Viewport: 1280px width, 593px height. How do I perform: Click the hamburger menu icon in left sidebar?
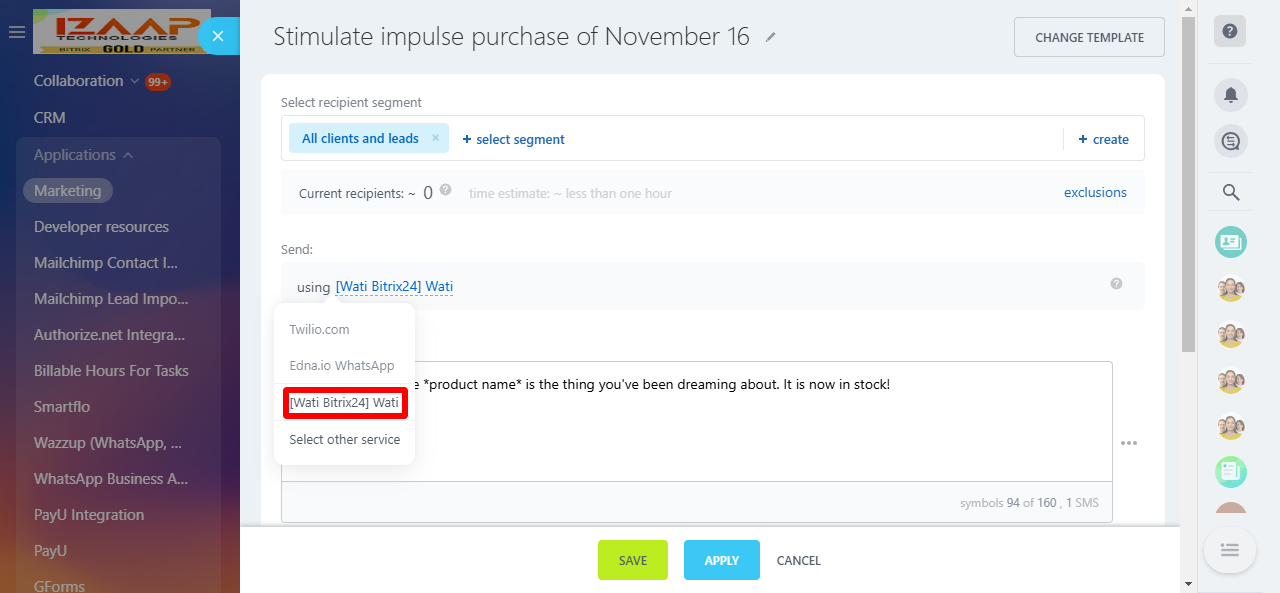[16, 33]
